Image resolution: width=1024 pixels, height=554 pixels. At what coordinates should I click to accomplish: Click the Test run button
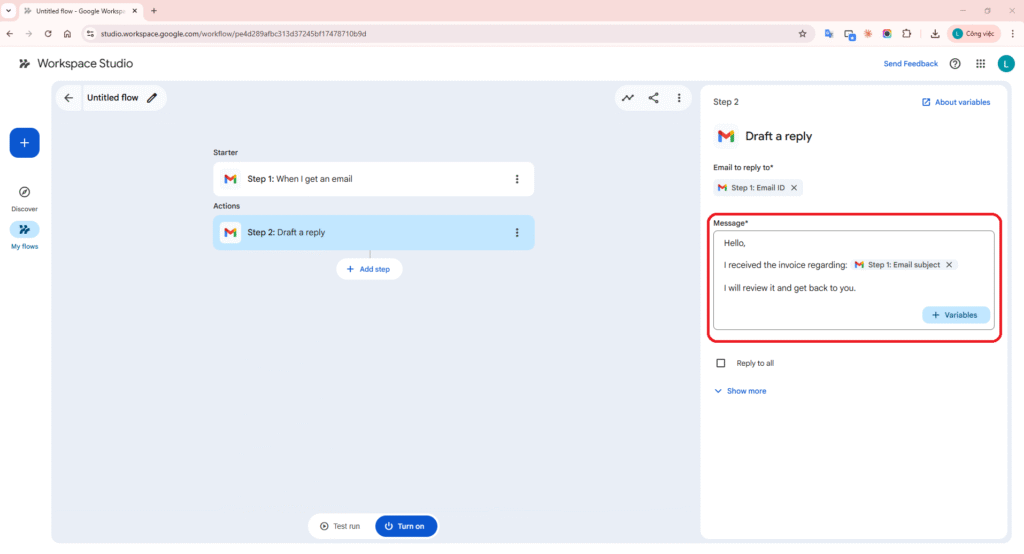pos(340,526)
